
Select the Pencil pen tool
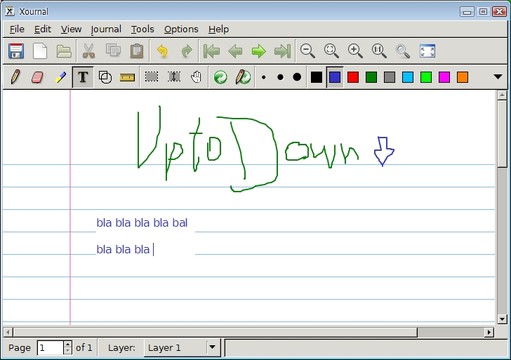(15, 77)
